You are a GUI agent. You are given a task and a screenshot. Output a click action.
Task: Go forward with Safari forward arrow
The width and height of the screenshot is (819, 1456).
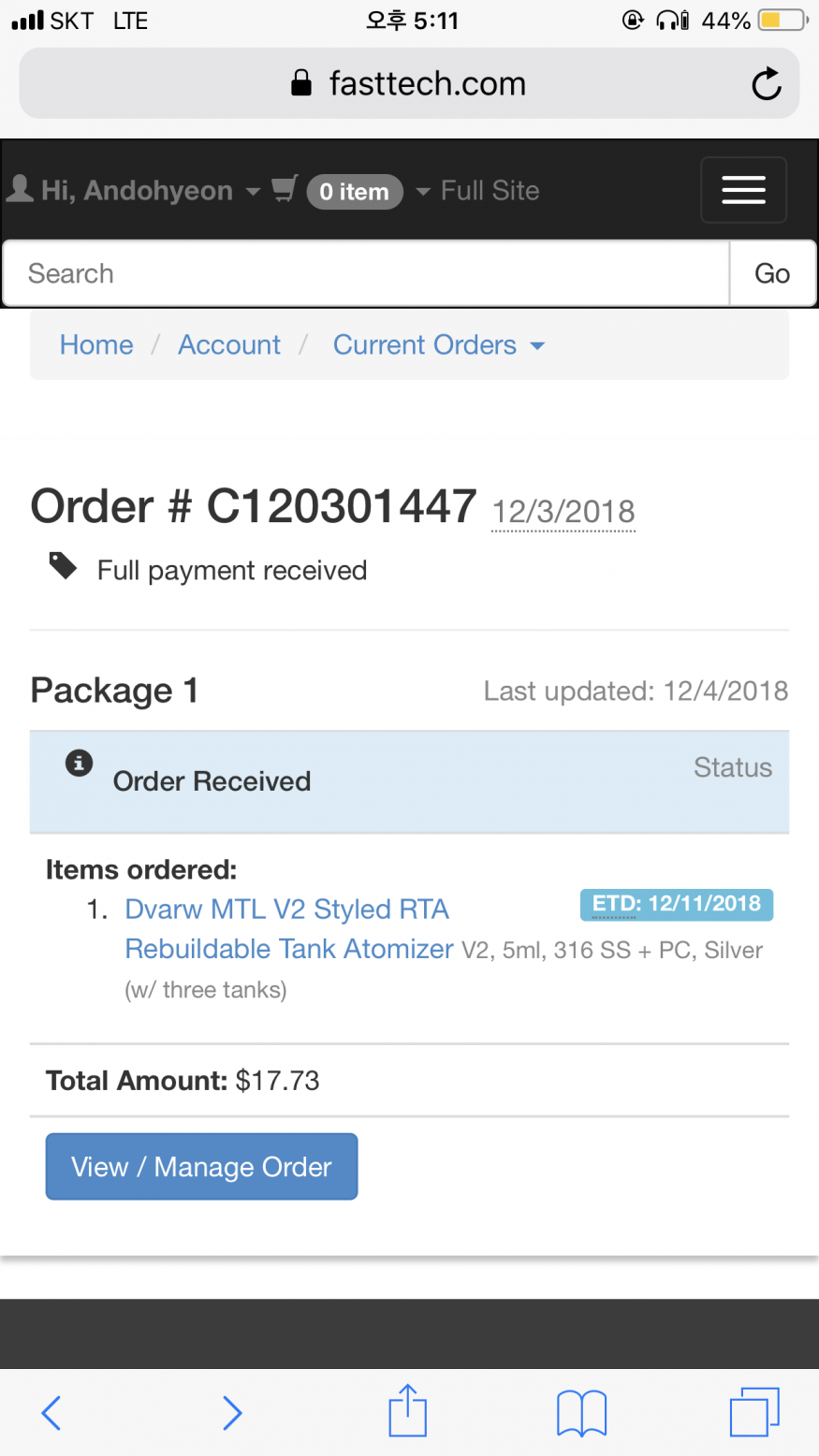(x=232, y=1412)
